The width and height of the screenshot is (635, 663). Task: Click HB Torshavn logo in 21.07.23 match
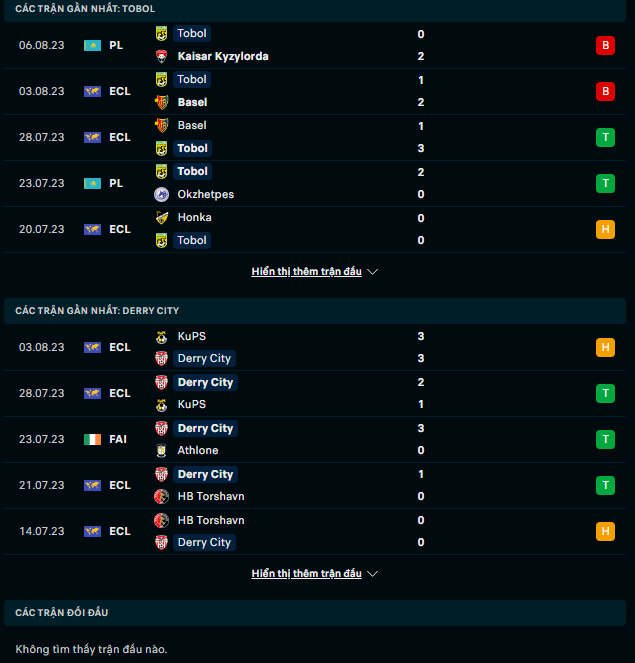coord(161,496)
